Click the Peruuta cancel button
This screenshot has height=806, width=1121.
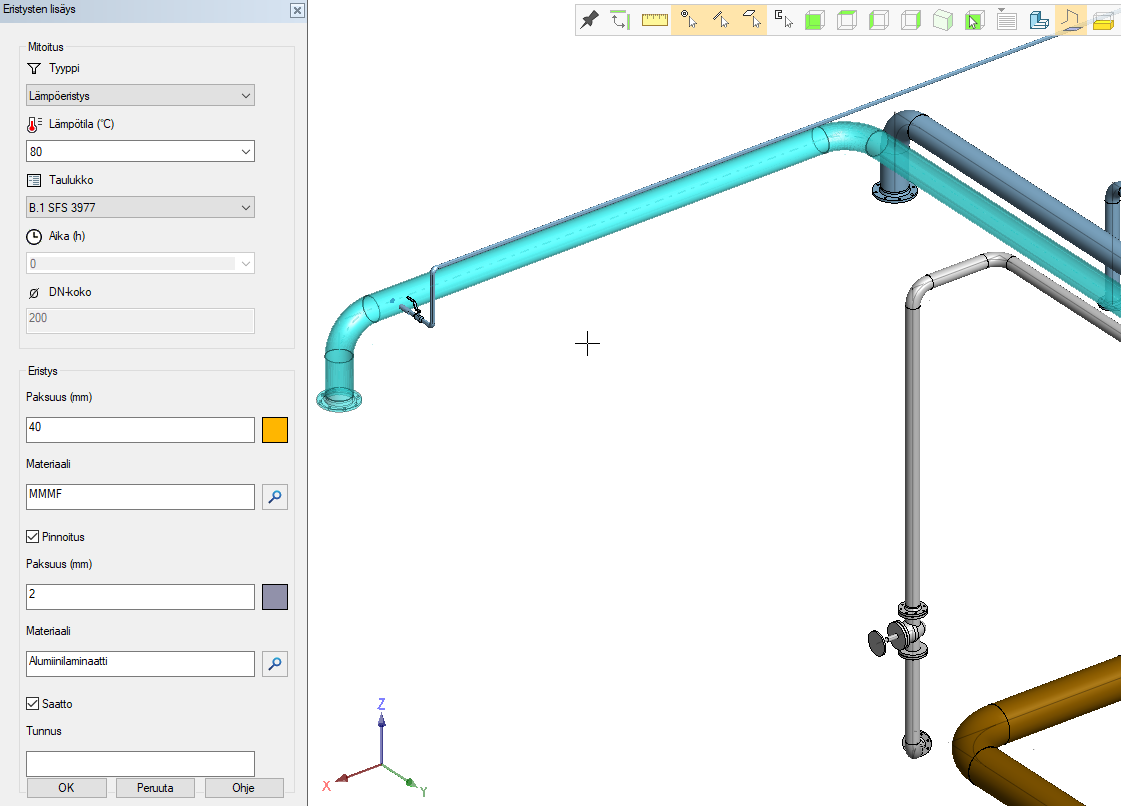pos(155,788)
